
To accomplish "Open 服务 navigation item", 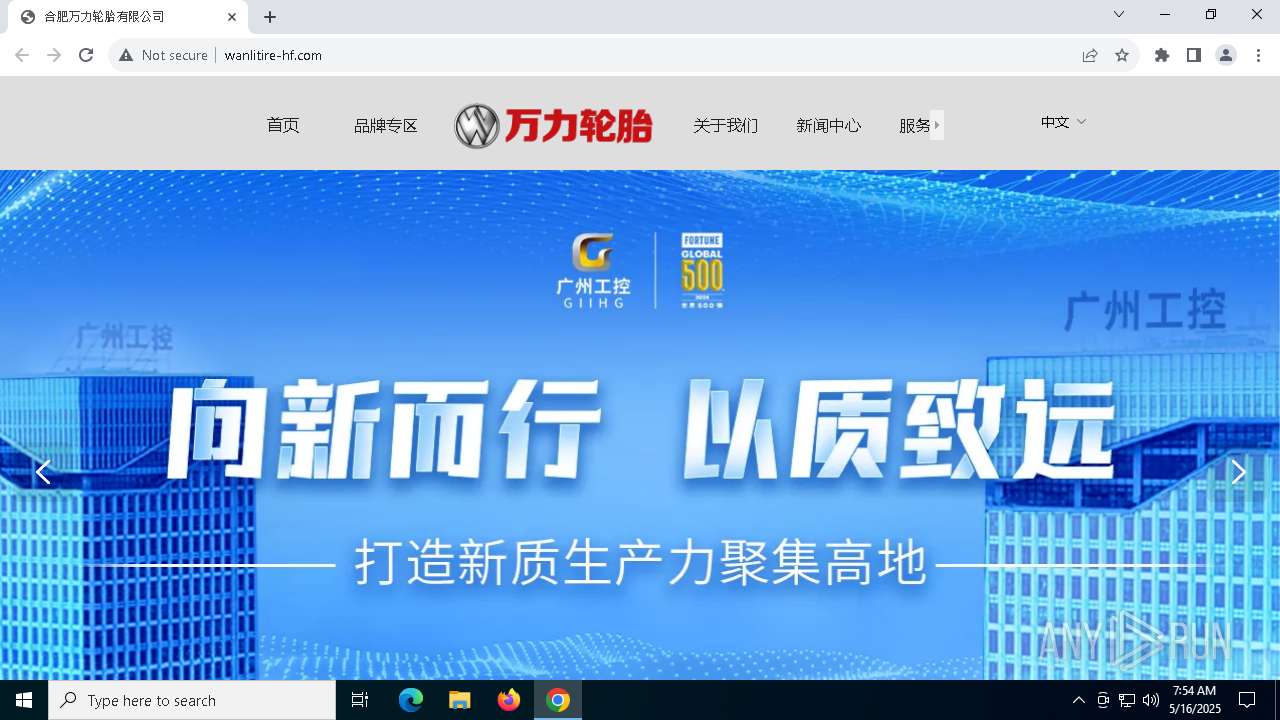I will click(x=915, y=125).
